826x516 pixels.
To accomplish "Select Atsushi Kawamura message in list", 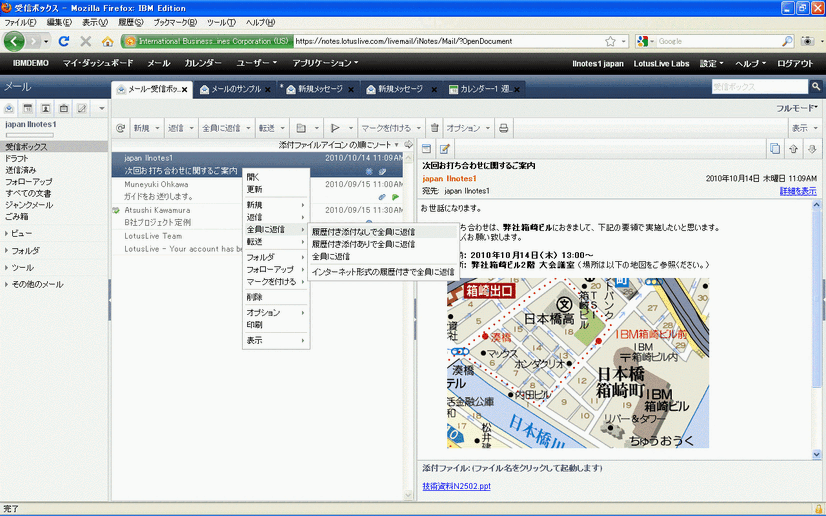I will 257,216.
